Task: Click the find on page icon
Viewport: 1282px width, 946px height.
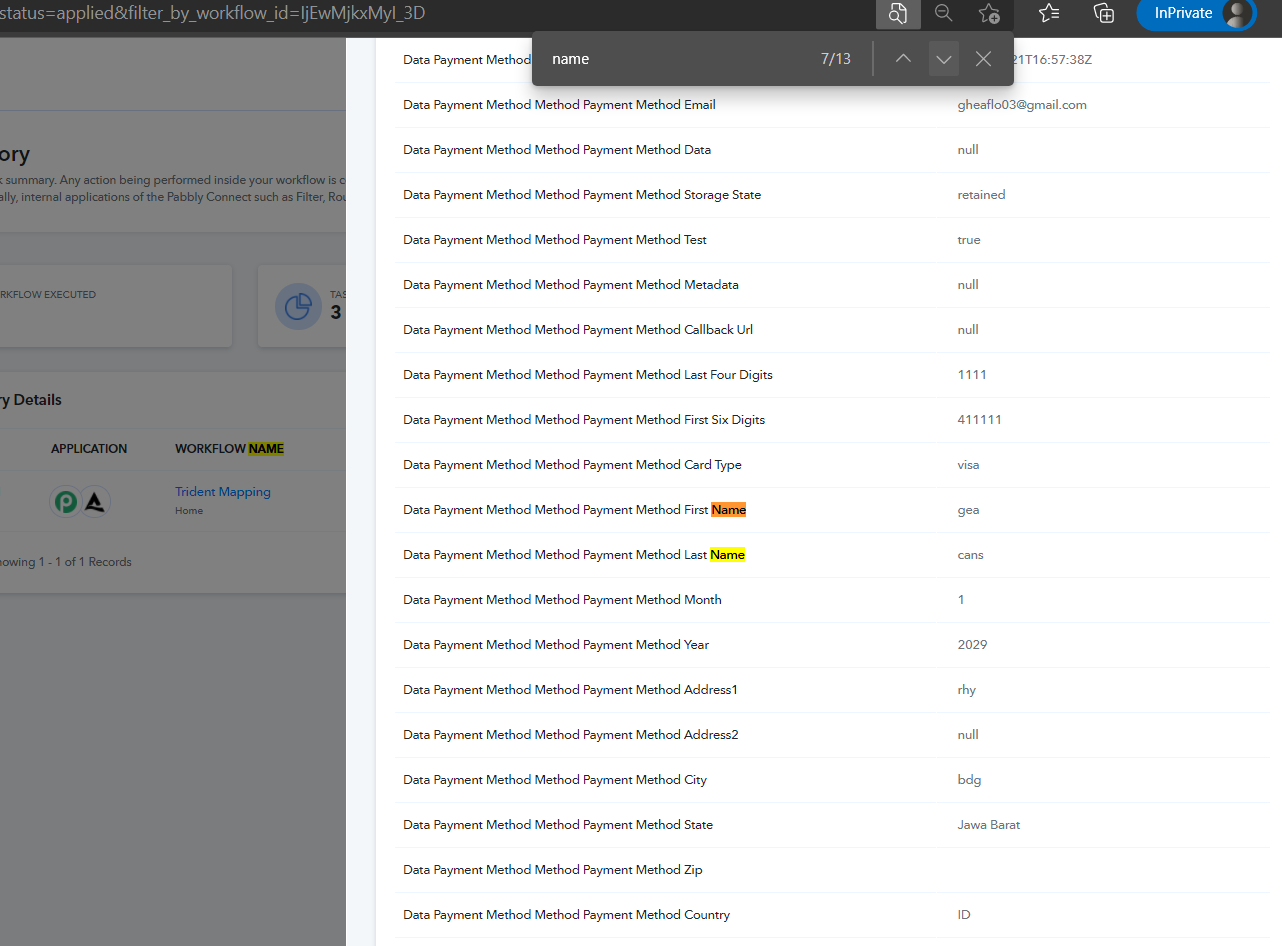Action: coord(898,13)
